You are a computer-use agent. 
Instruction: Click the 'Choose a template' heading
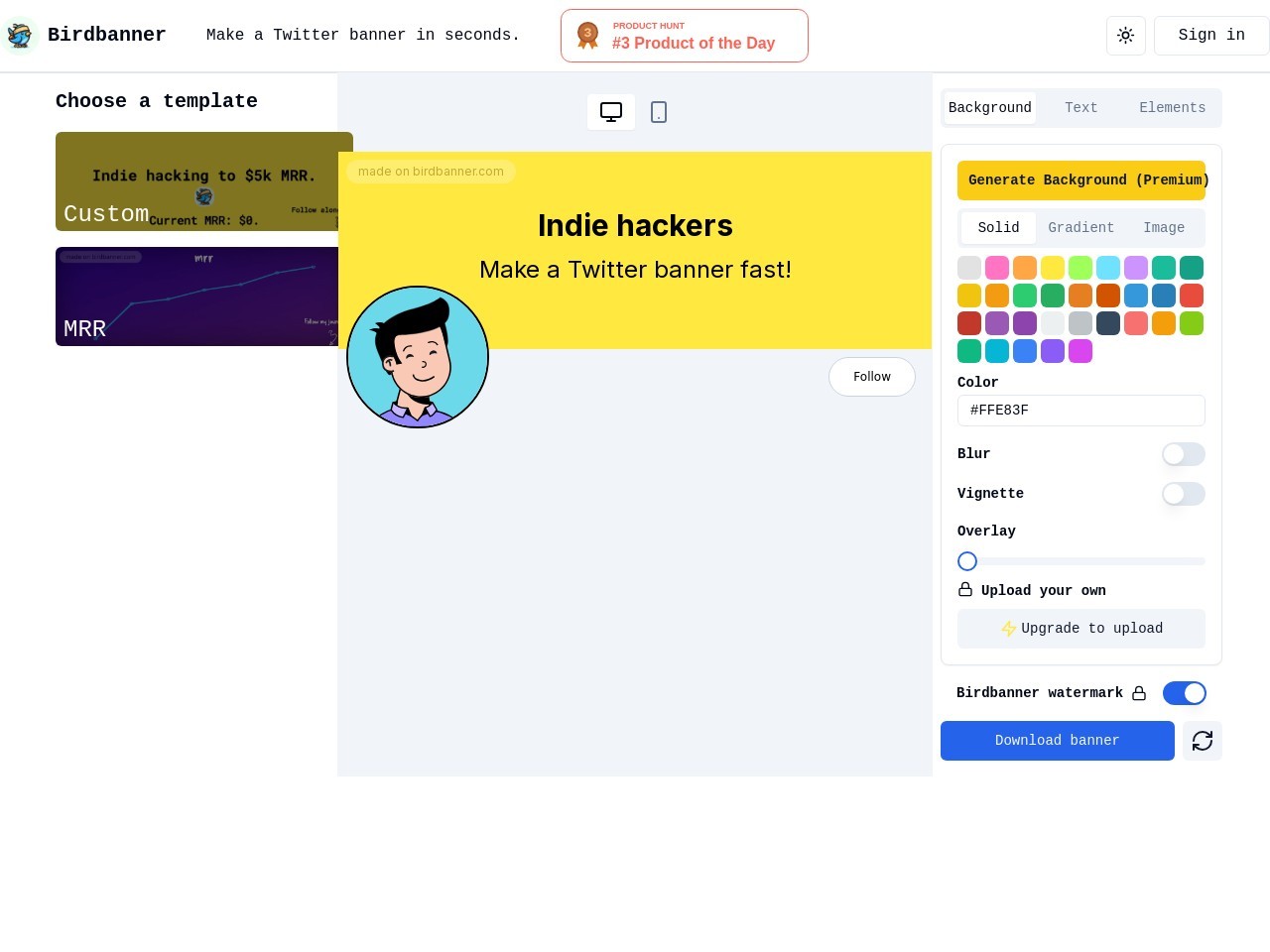pyautogui.click(x=157, y=101)
